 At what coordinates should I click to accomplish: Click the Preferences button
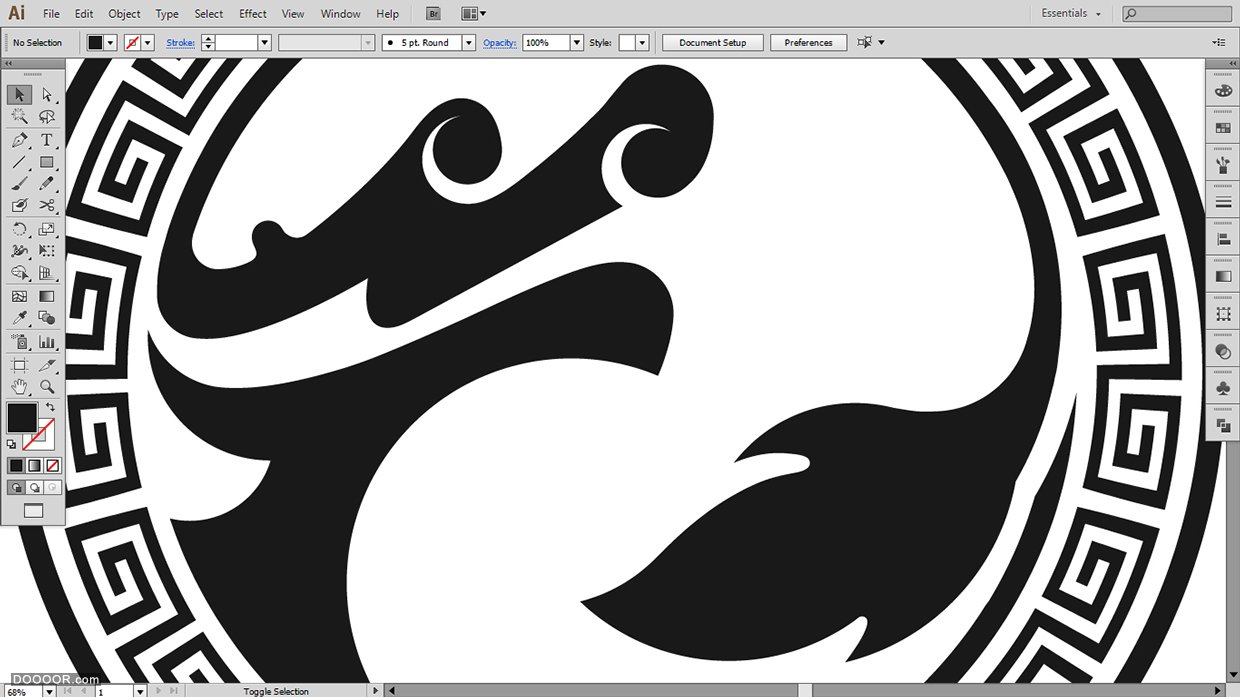809,43
